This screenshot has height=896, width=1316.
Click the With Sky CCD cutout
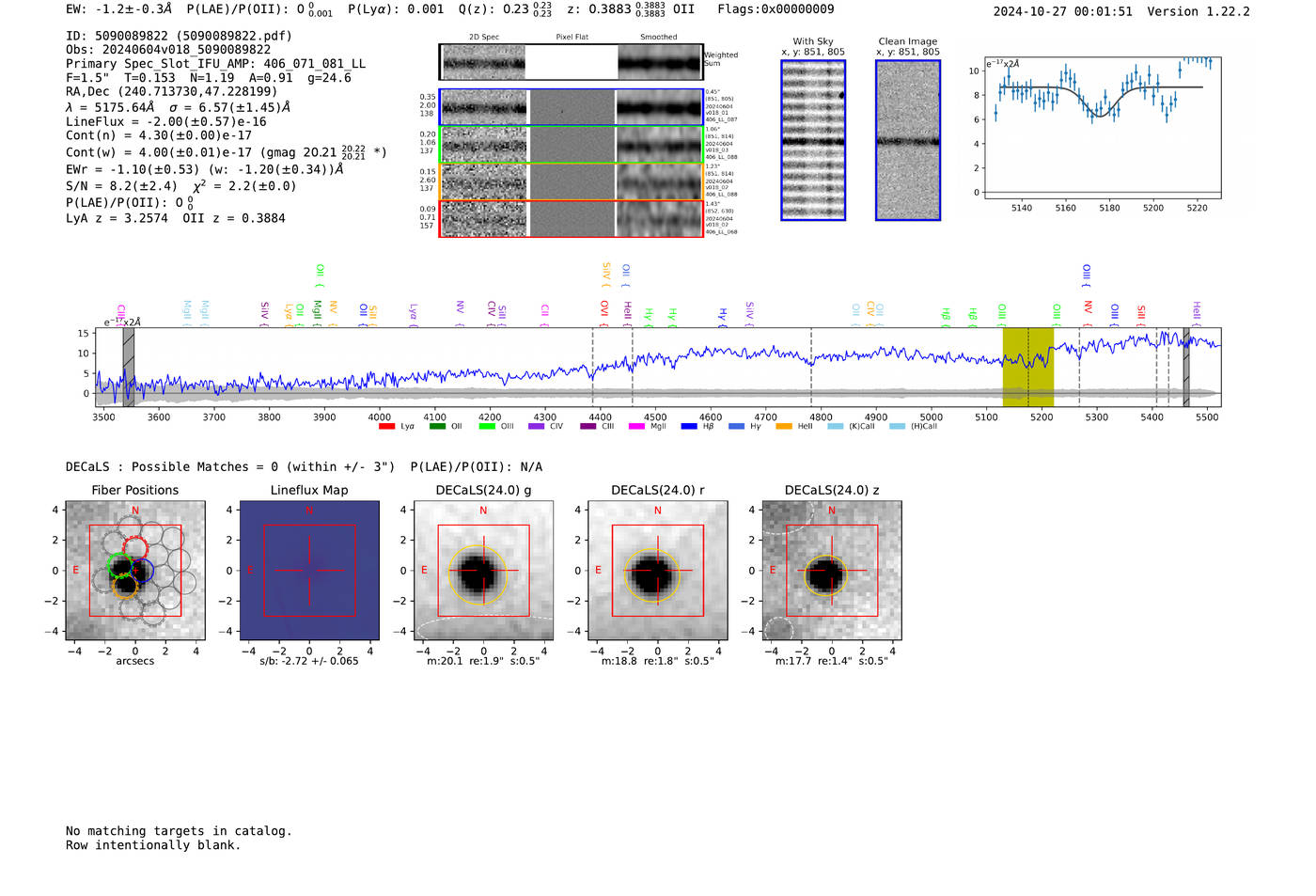(813, 140)
